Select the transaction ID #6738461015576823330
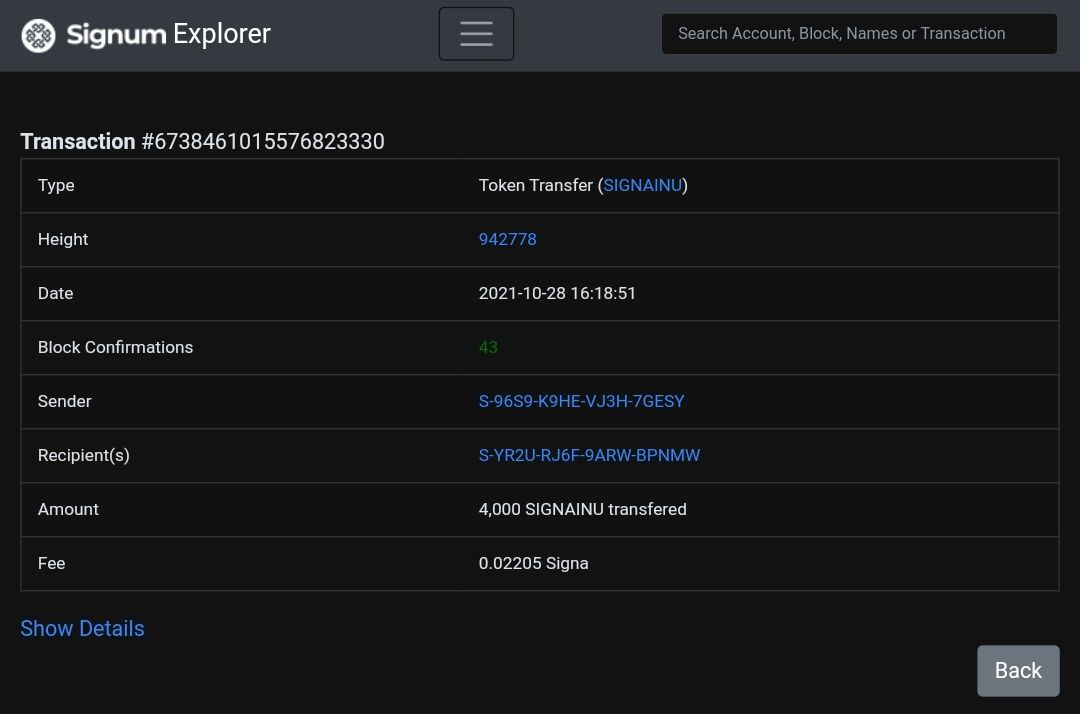 263,141
